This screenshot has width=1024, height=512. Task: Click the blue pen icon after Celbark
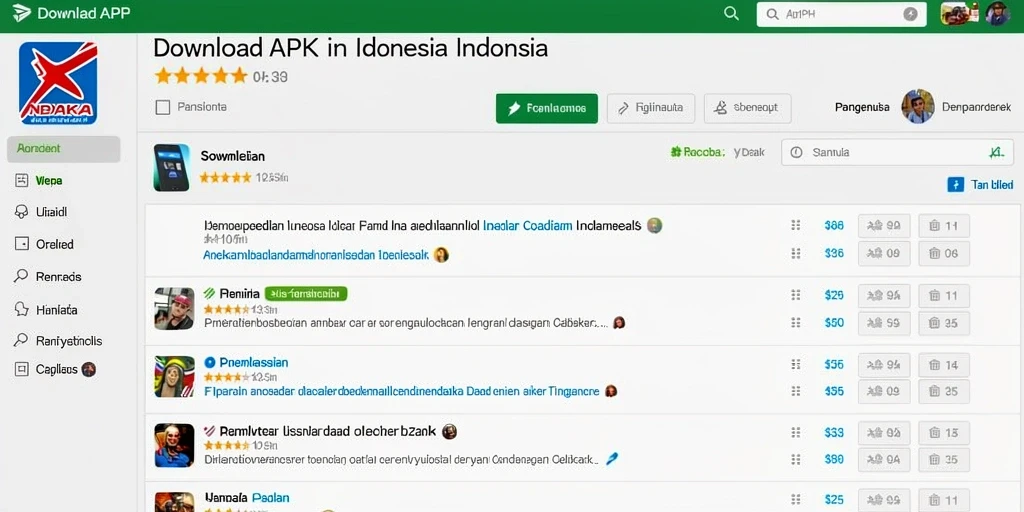click(x=612, y=459)
